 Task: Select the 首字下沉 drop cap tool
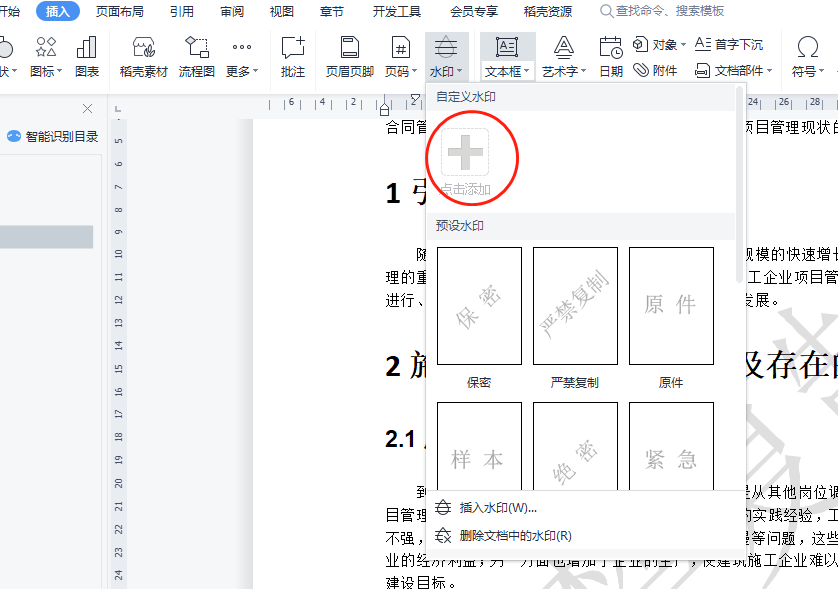tap(729, 44)
